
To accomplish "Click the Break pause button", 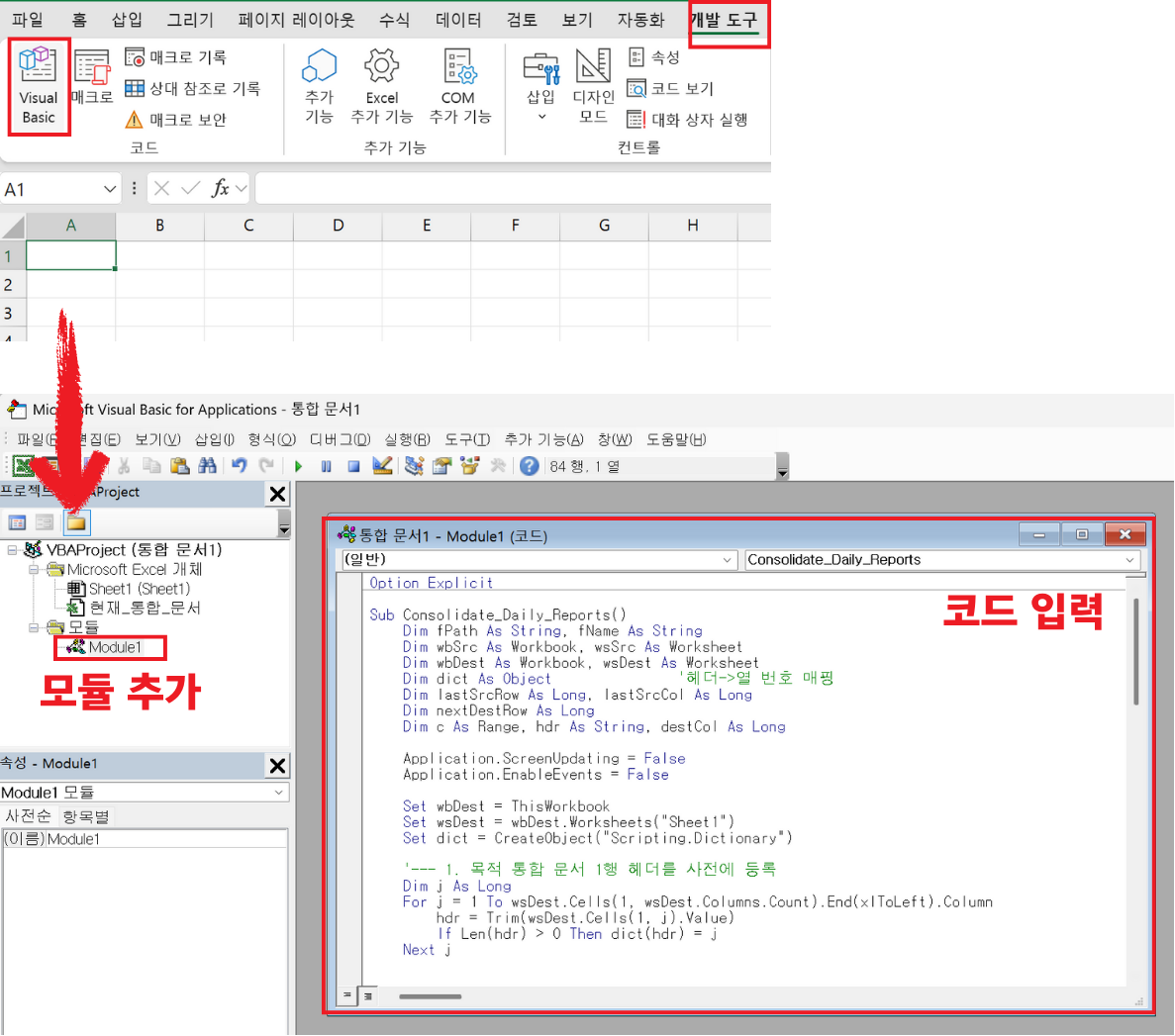I will [326, 467].
